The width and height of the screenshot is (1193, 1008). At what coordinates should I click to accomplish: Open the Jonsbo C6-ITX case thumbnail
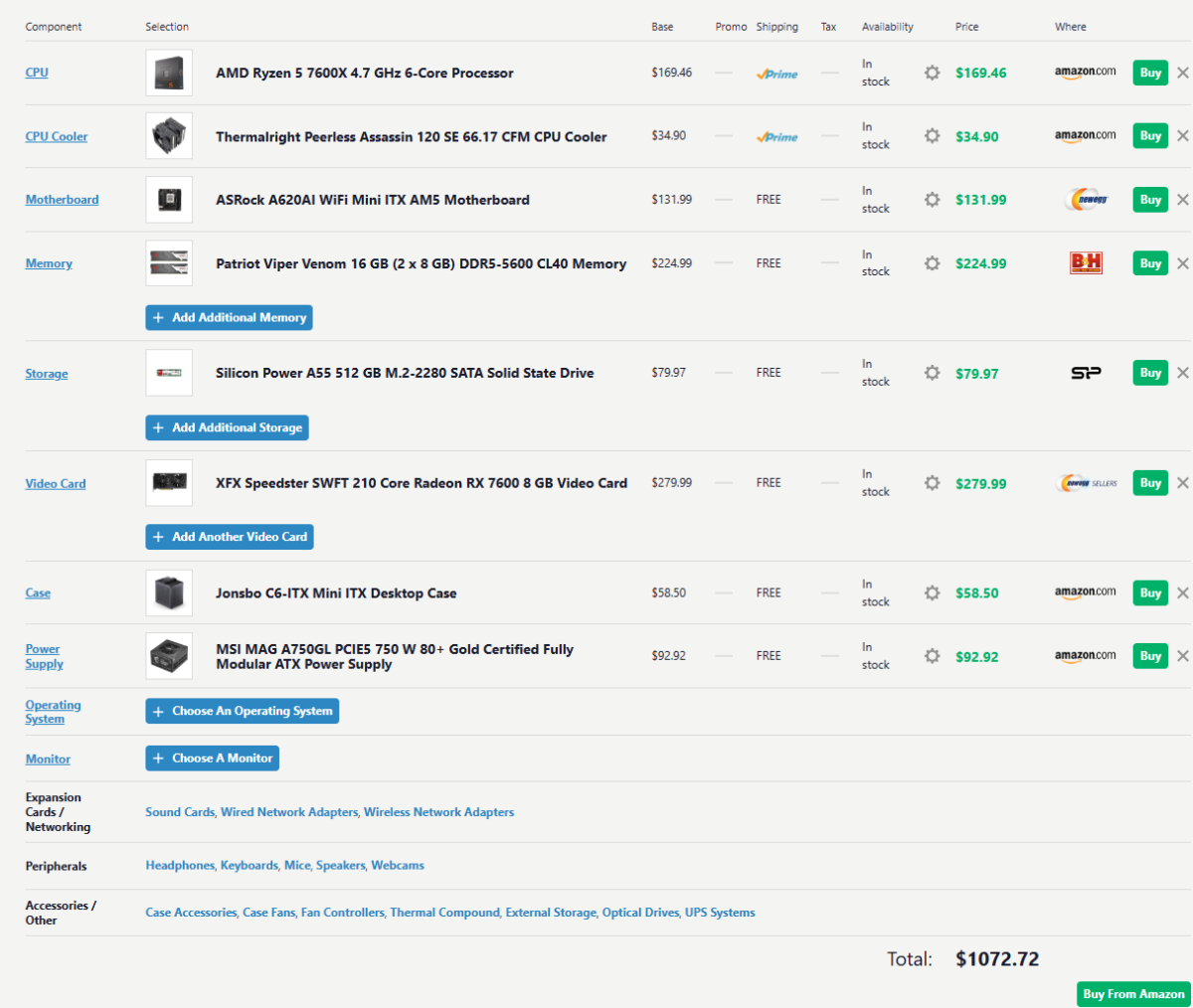169,593
